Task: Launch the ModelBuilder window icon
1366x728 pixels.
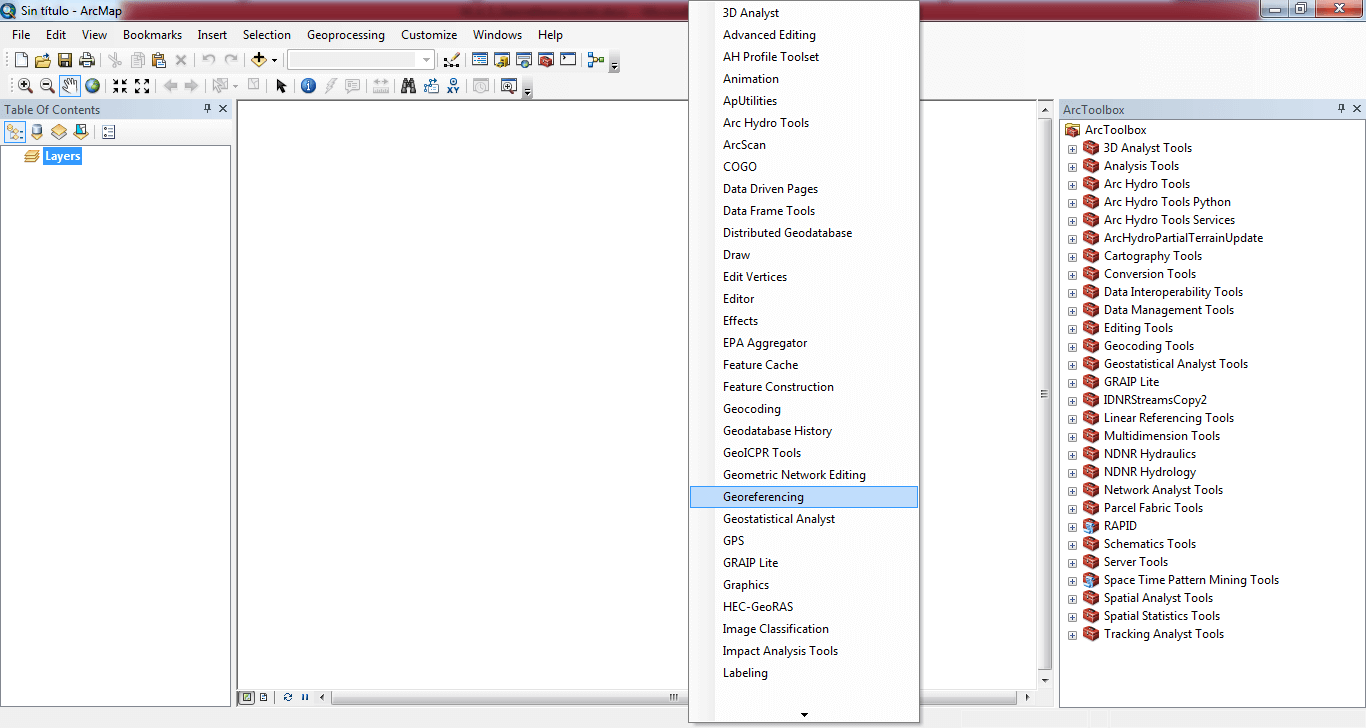Action: (596, 60)
